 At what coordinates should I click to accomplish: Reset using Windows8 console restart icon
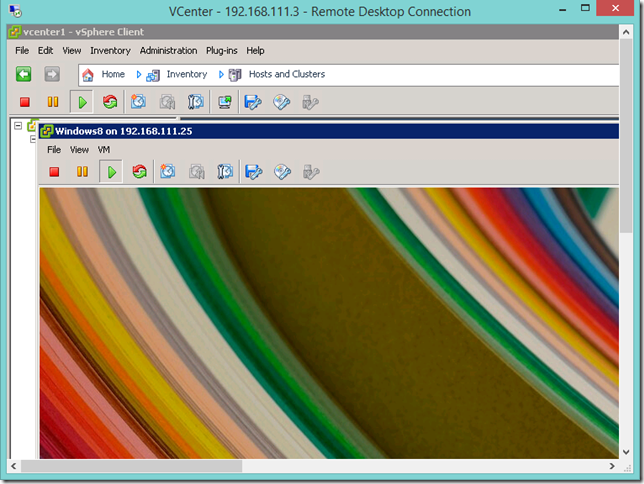(x=140, y=171)
